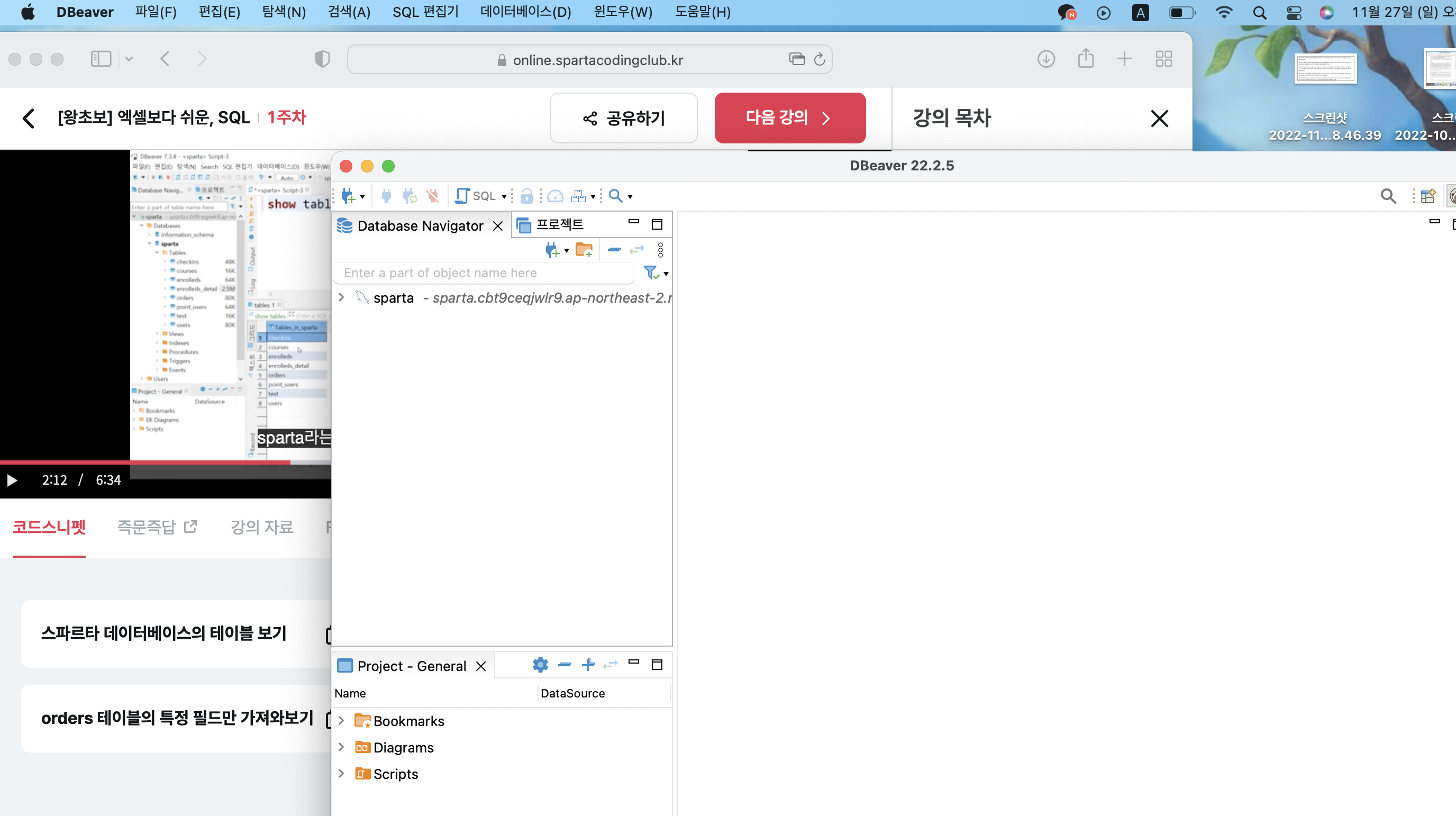
Task: Expand the Scripts folder
Action: pyautogui.click(x=341, y=773)
